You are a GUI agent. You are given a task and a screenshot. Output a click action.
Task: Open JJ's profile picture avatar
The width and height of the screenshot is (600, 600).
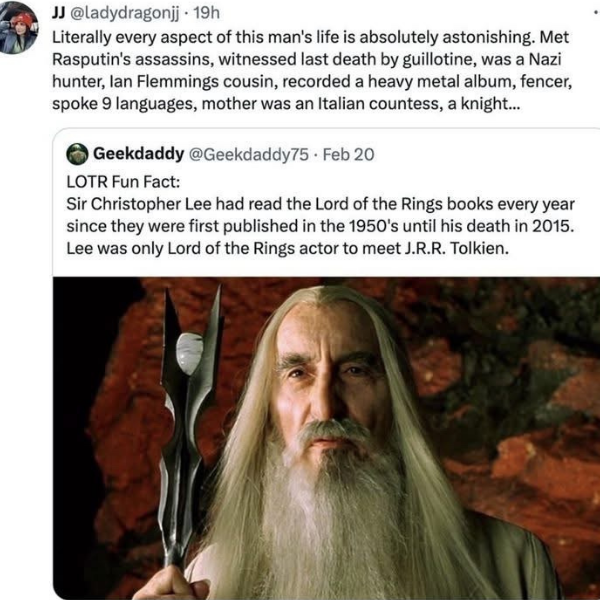[x=18, y=27]
